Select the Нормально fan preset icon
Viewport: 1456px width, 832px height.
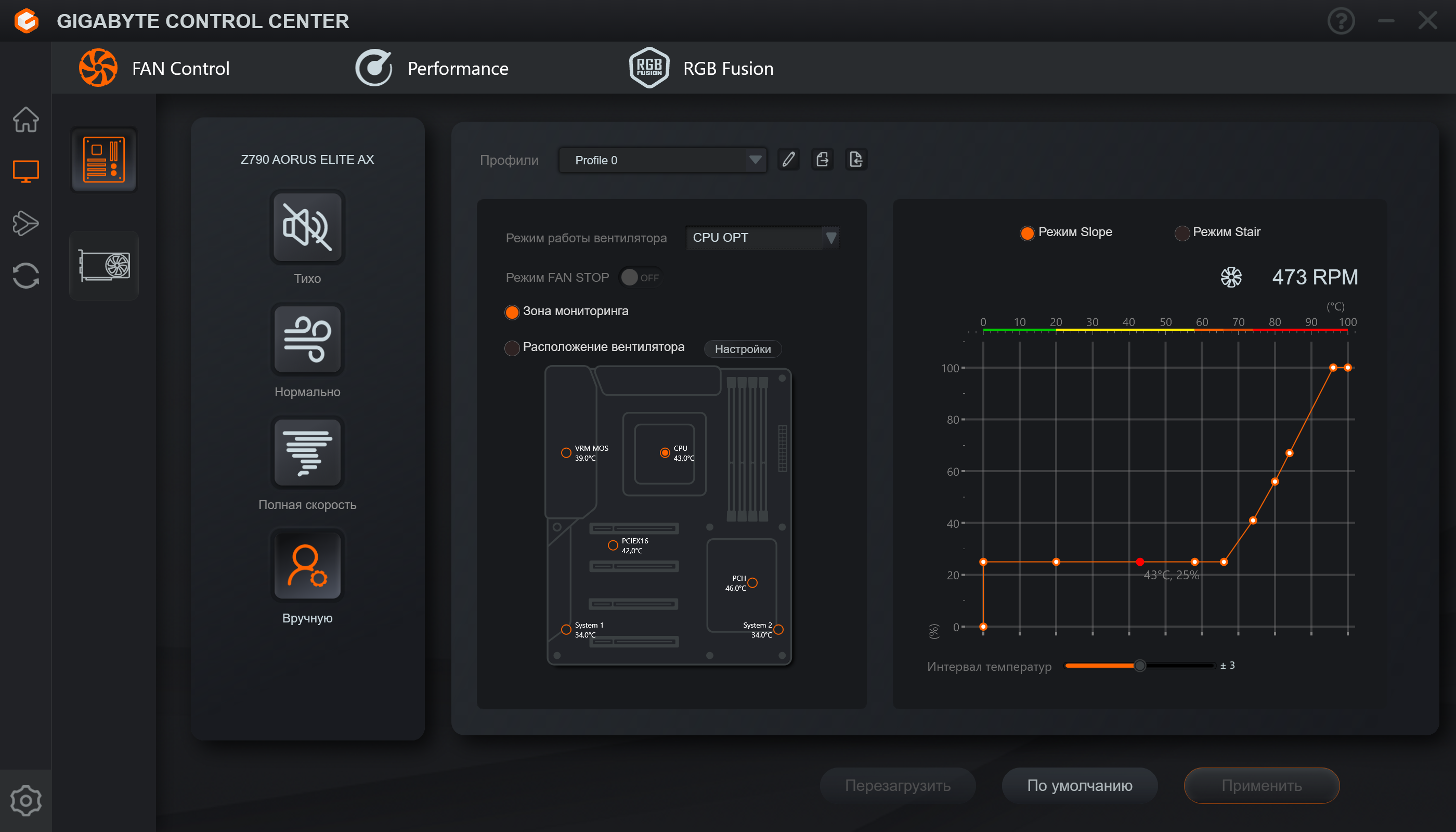(307, 340)
